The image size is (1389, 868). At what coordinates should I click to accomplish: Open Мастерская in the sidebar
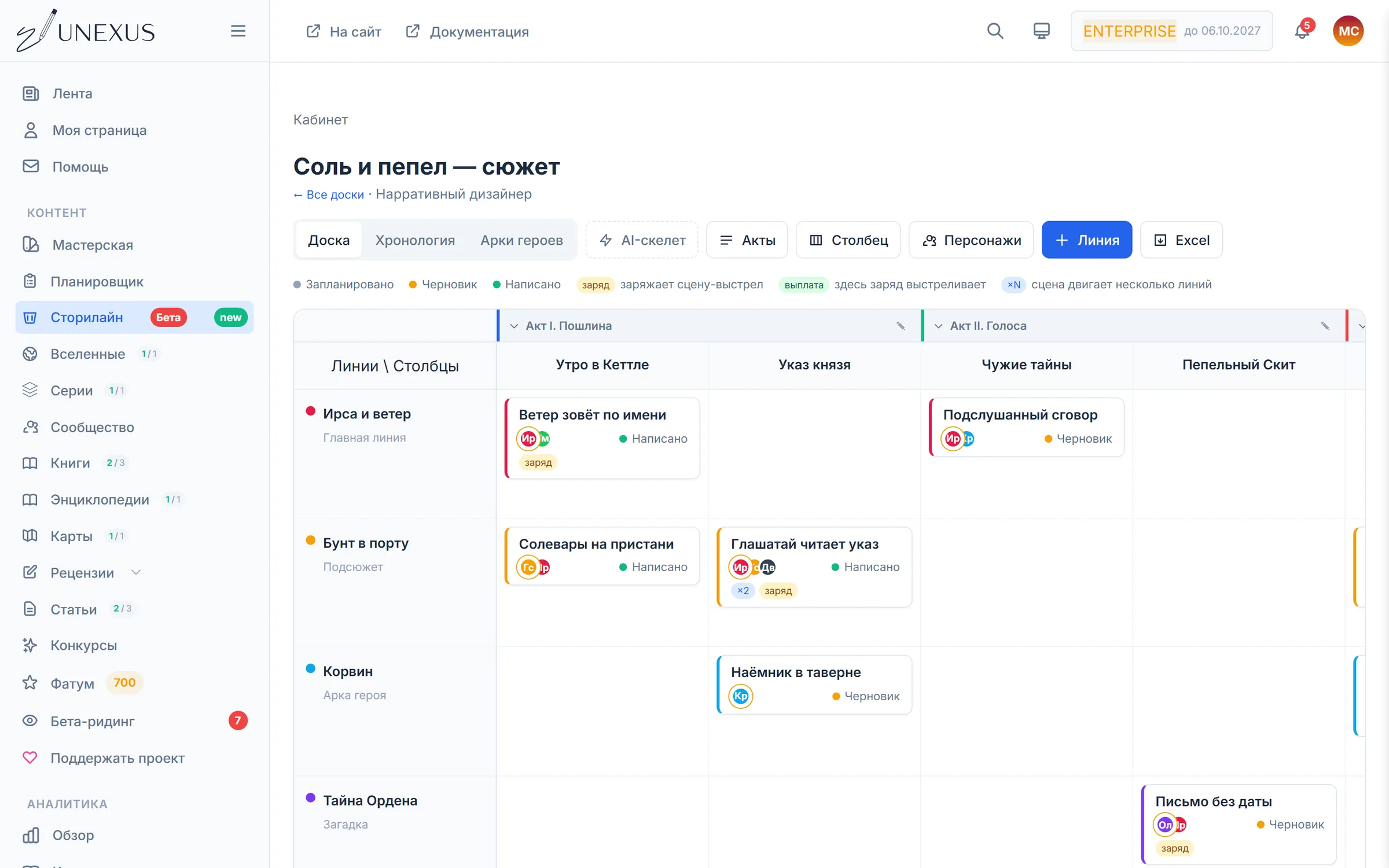pyautogui.click(x=93, y=245)
